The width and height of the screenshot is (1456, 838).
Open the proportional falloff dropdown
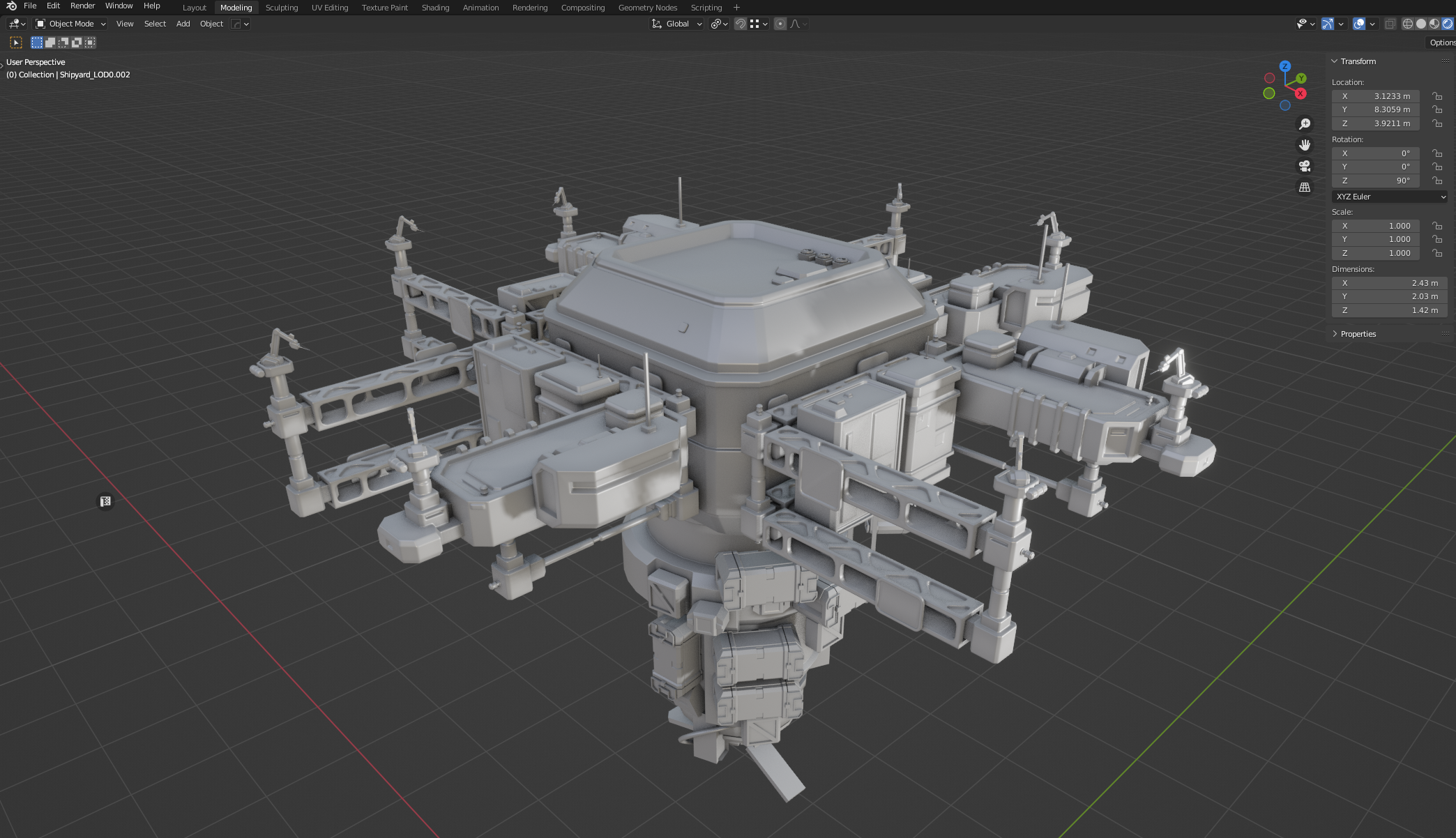tap(798, 24)
